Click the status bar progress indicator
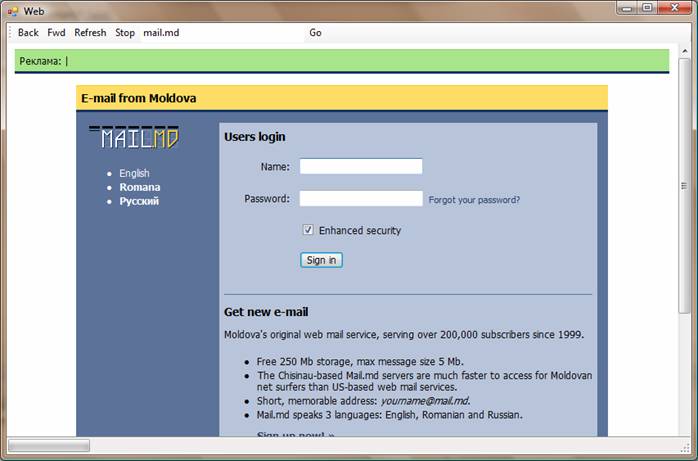The image size is (698, 461). pos(49,445)
